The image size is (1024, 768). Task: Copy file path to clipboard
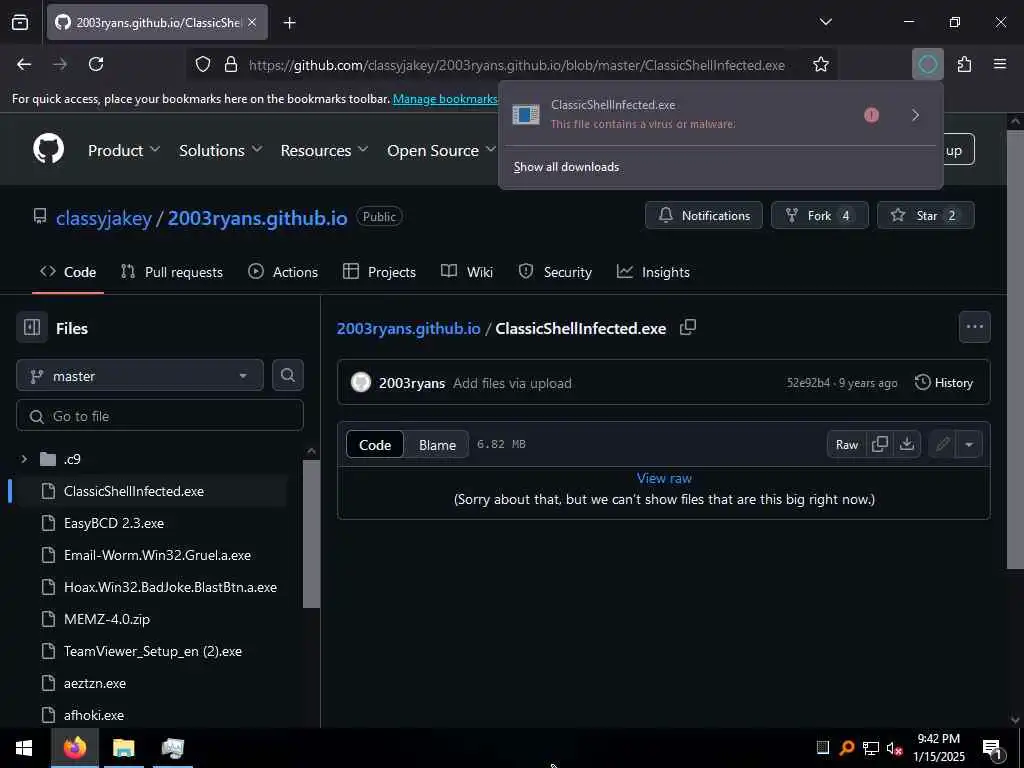coord(688,327)
